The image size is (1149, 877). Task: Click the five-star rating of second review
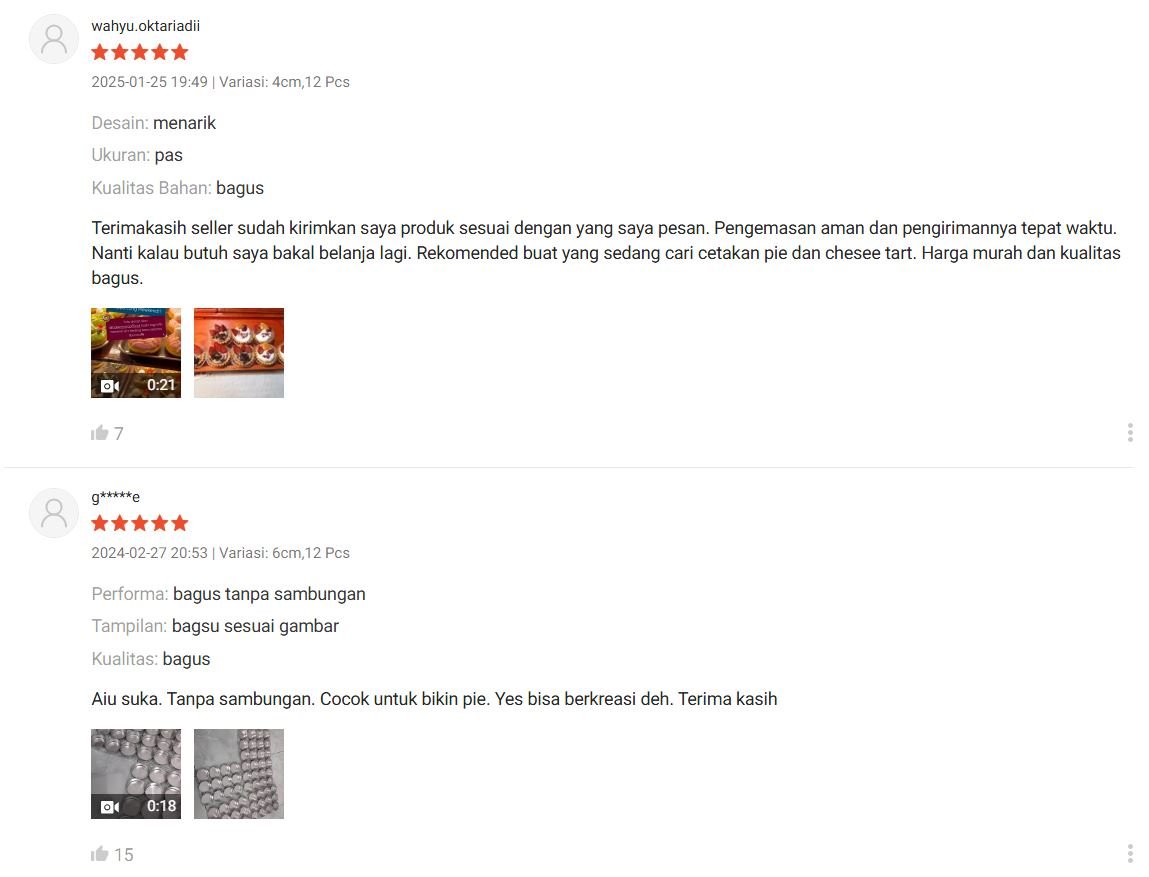click(140, 523)
